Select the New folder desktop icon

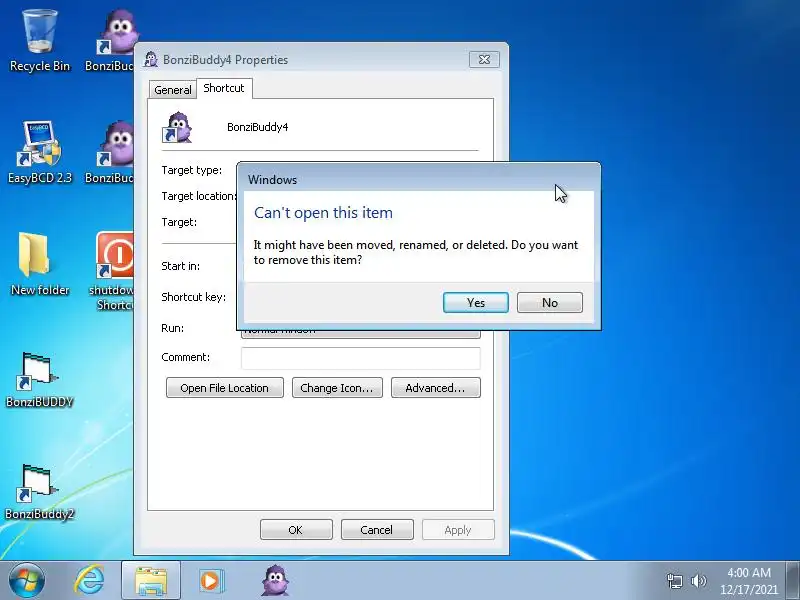(x=40, y=265)
